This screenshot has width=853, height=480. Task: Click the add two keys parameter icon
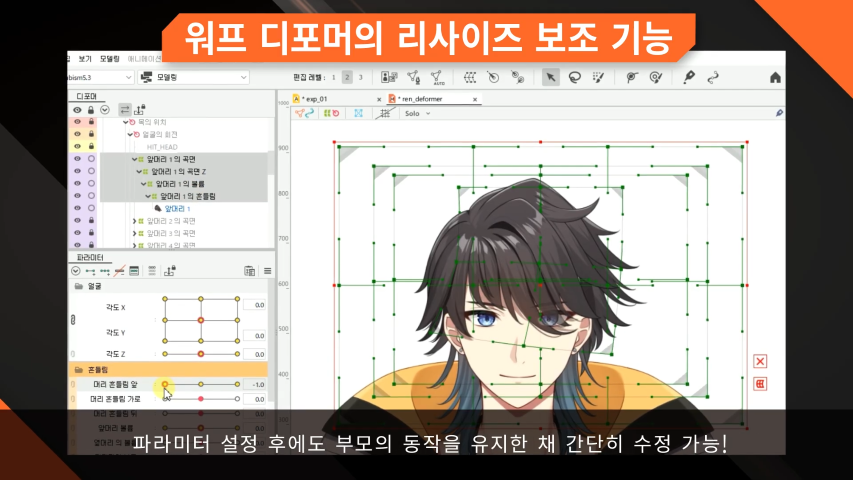click(90, 271)
